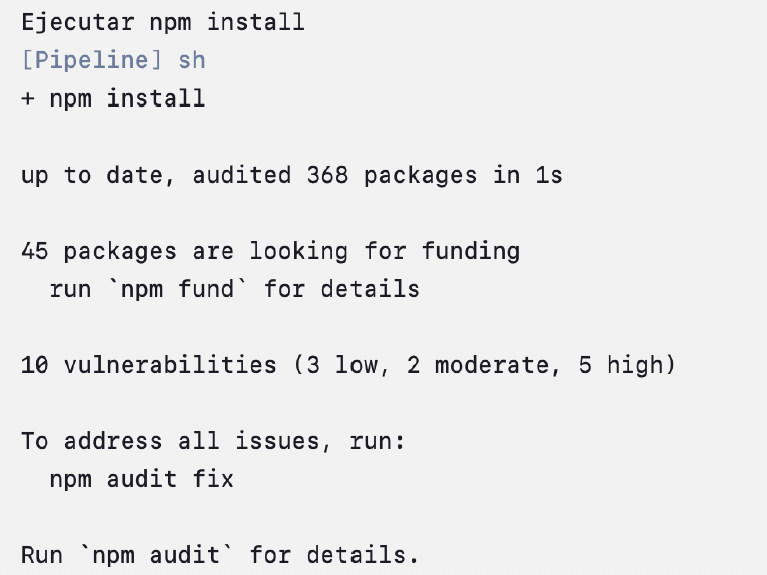Click the 'run `npm fund` for details' line

coord(235,289)
